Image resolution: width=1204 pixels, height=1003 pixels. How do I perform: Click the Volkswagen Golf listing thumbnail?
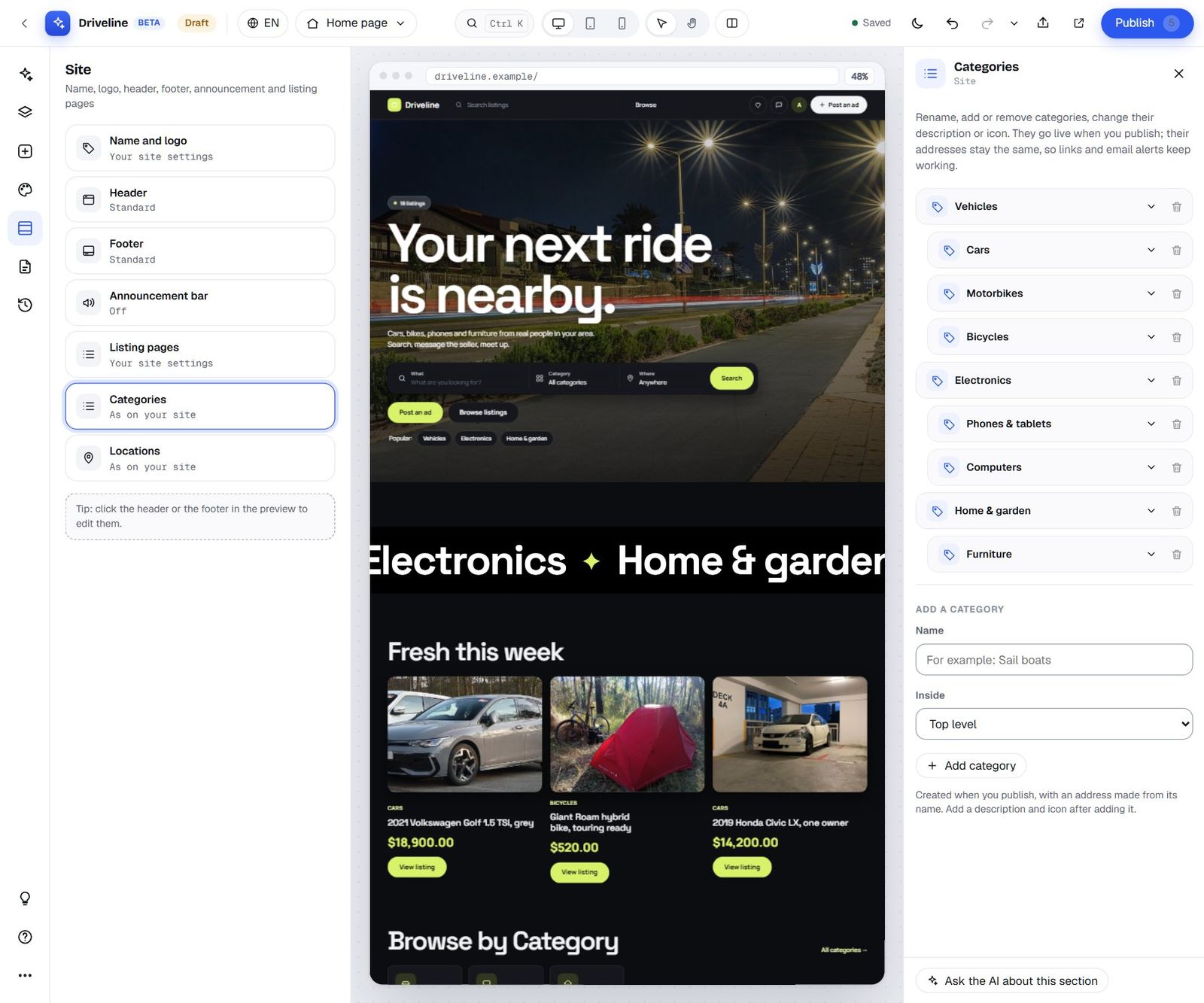[464, 734]
